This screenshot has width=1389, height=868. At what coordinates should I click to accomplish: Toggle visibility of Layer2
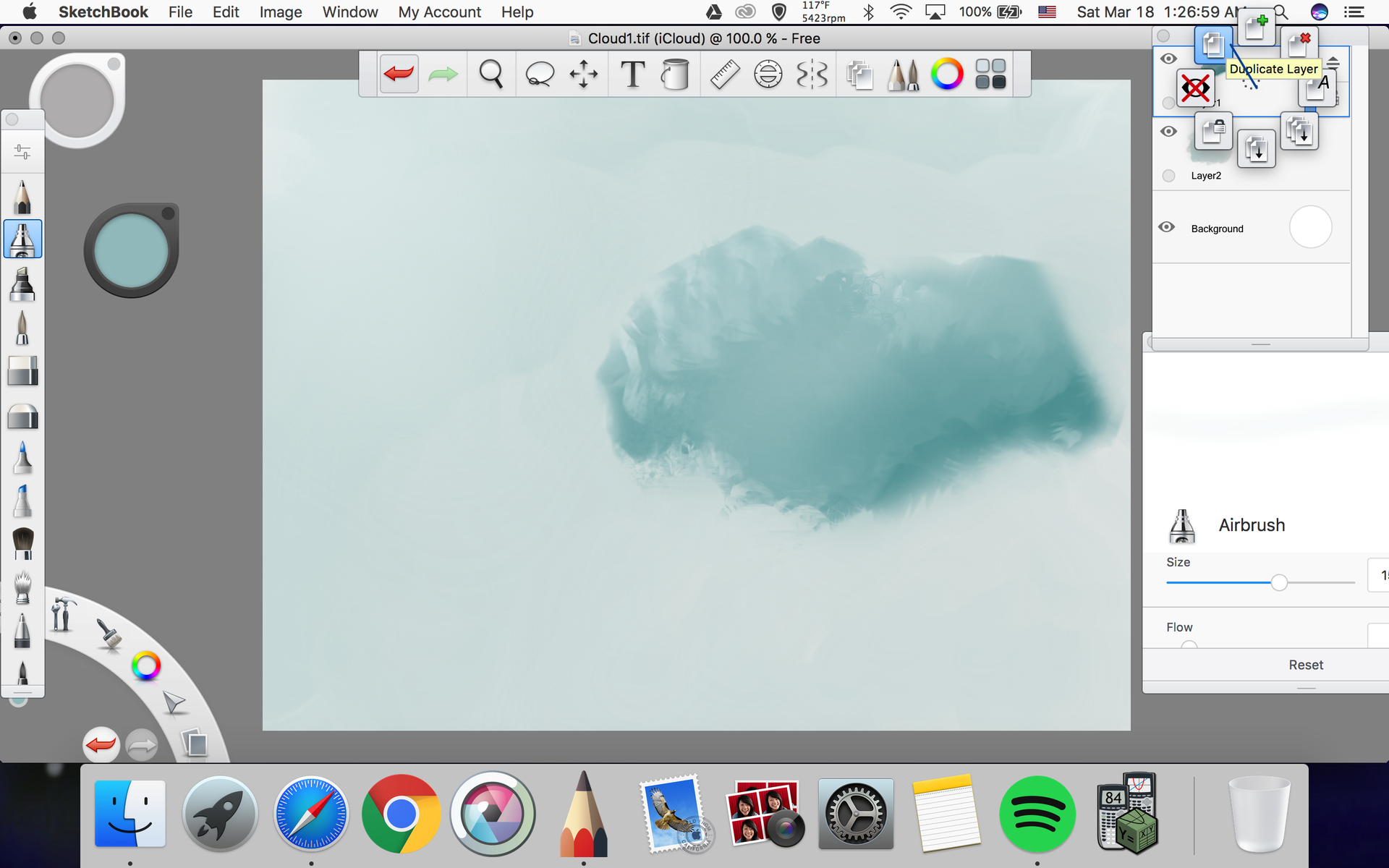pos(1168,132)
